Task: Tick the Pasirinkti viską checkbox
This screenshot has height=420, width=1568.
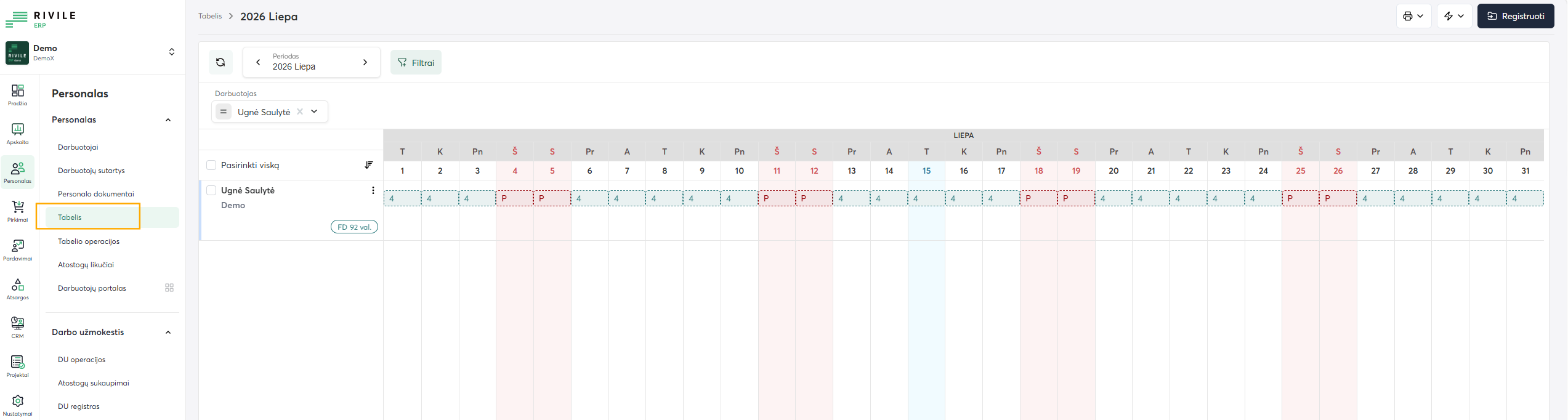Action: tap(211, 165)
